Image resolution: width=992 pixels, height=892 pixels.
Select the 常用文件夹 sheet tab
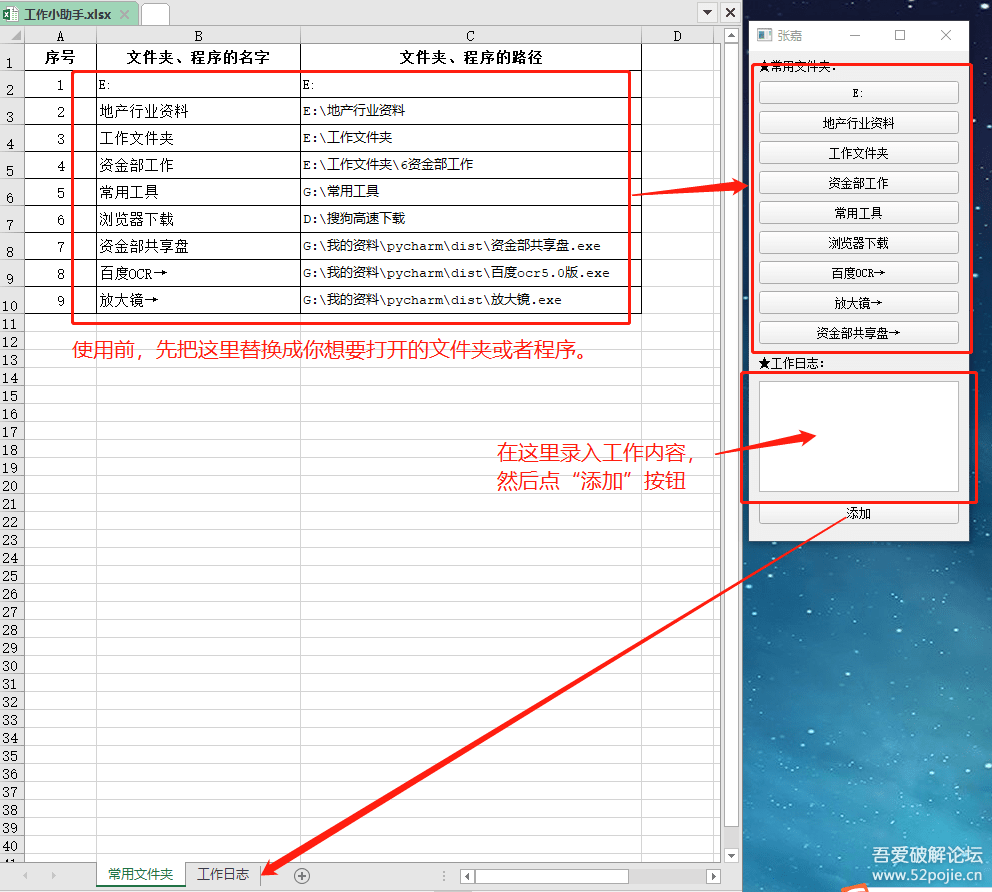click(x=140, y=873)
